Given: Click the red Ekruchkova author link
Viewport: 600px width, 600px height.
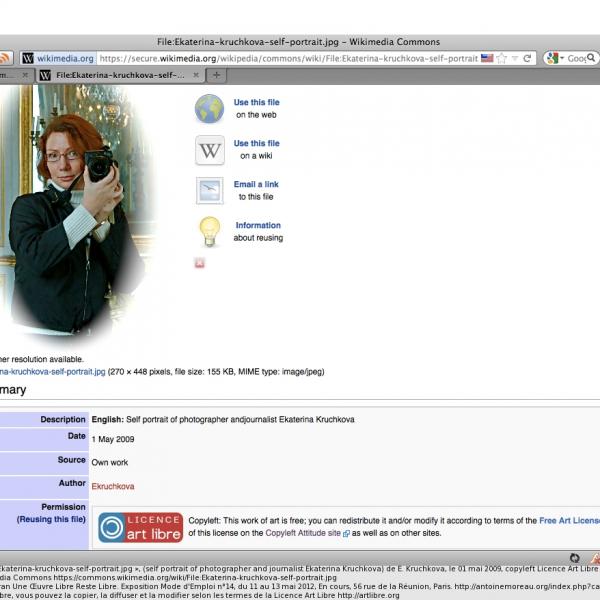Looking at the screenshot, I should [x=113, y=486].
